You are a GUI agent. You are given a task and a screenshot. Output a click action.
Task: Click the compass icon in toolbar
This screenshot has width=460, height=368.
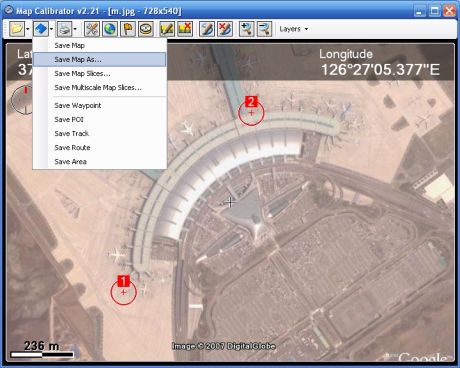coord(146,29)
